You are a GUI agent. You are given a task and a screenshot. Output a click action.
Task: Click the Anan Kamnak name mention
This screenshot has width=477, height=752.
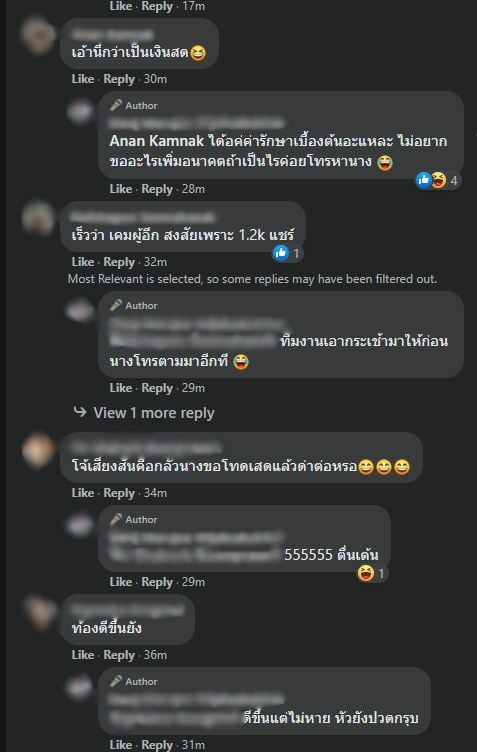157,141
